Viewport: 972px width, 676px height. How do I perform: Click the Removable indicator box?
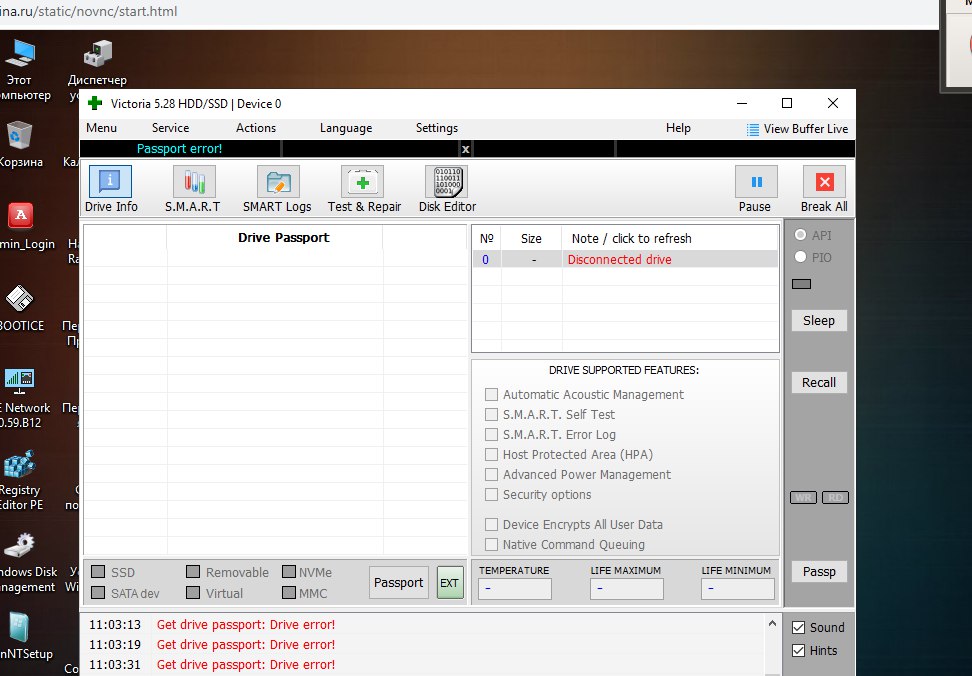coord(193,571)
